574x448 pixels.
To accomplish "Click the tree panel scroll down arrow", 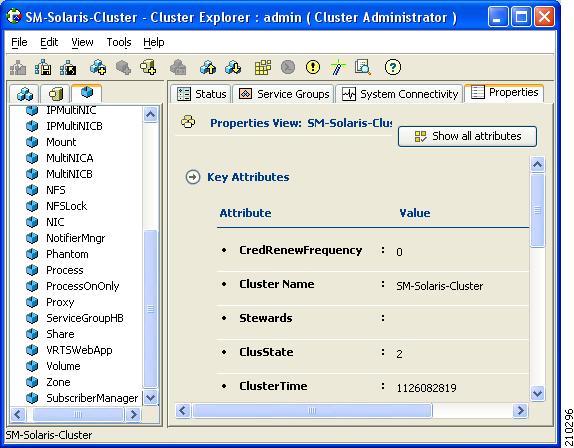I will 150,397.
